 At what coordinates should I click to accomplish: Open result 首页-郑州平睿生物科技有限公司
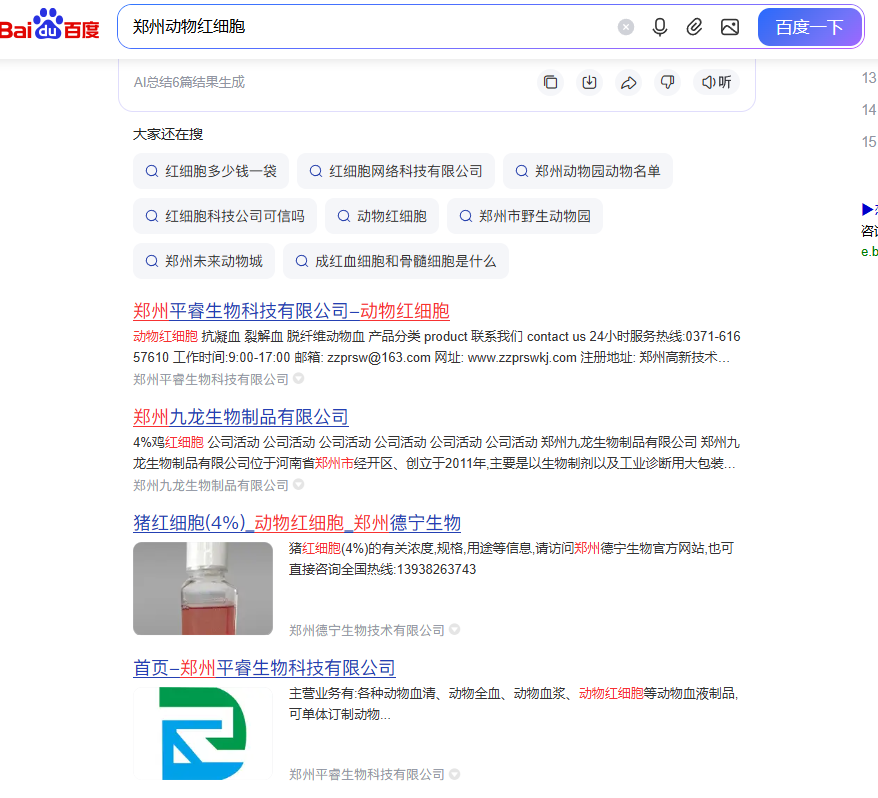tap(264, 668)
